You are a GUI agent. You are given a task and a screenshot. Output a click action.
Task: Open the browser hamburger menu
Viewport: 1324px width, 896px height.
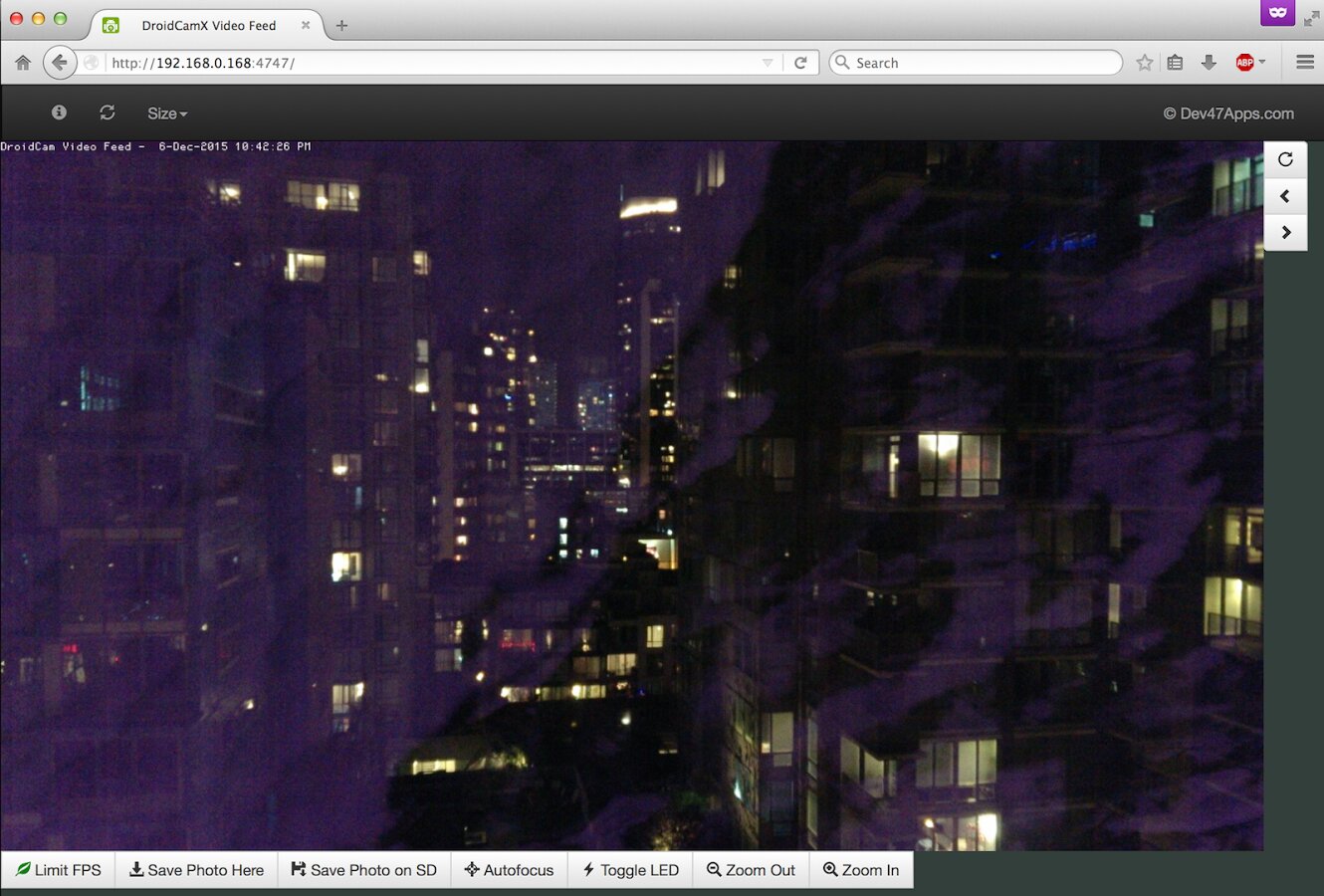coord(1305,62)
